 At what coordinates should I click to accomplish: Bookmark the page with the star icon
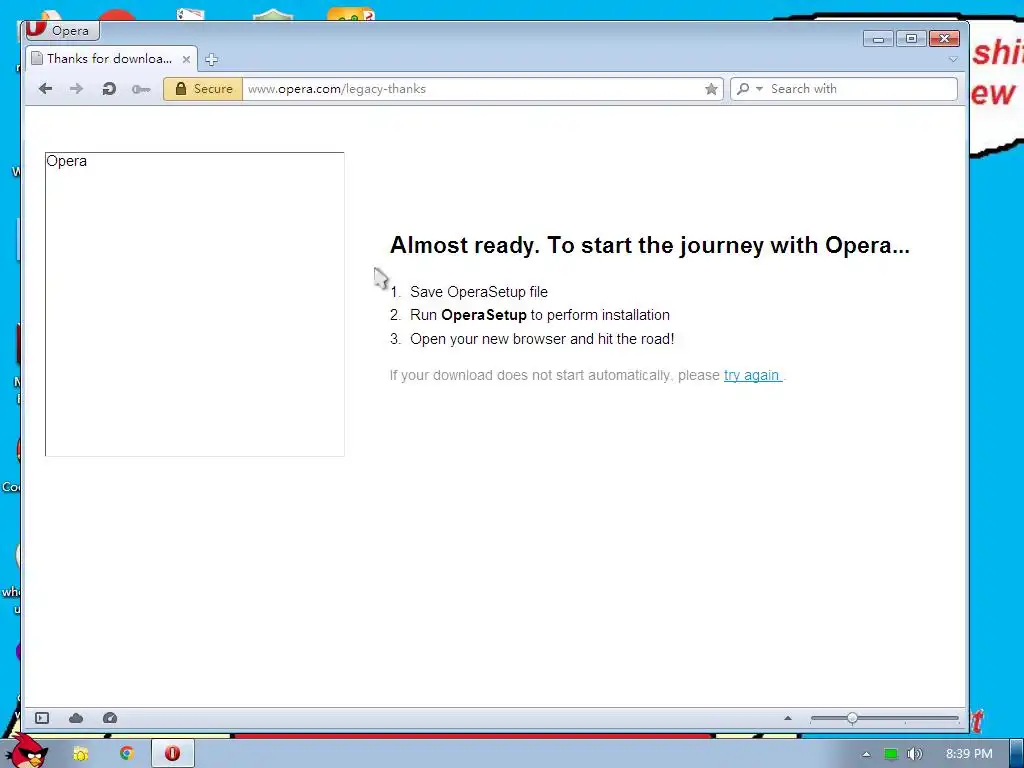tap(711, 89)
